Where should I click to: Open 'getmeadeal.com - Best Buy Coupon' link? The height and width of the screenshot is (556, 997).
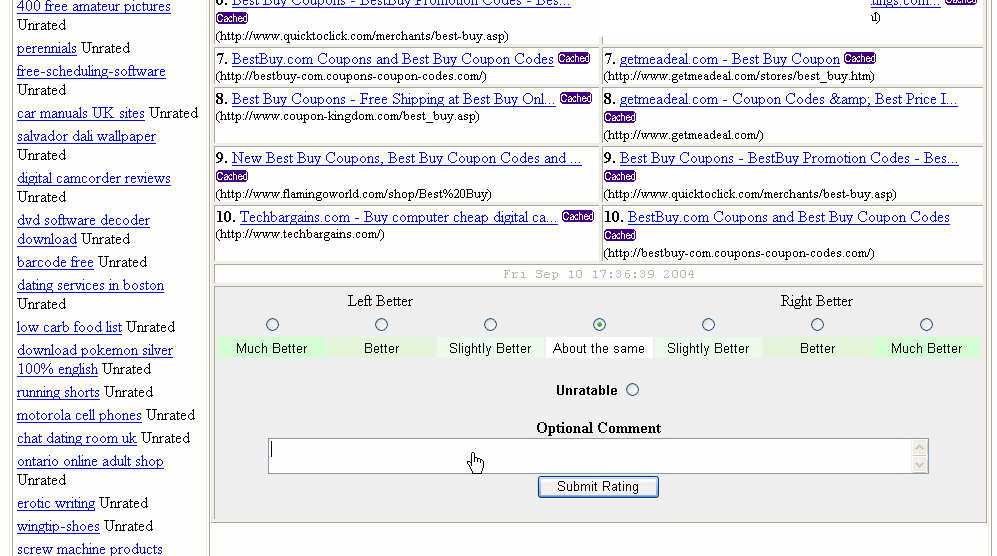pos(729,59)
